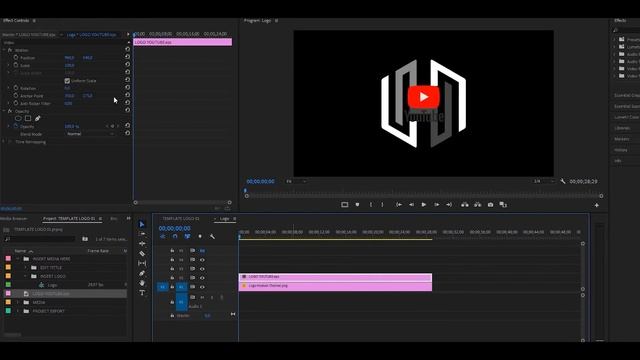Expand EDIT TITTLE bin

click(26, 268)
